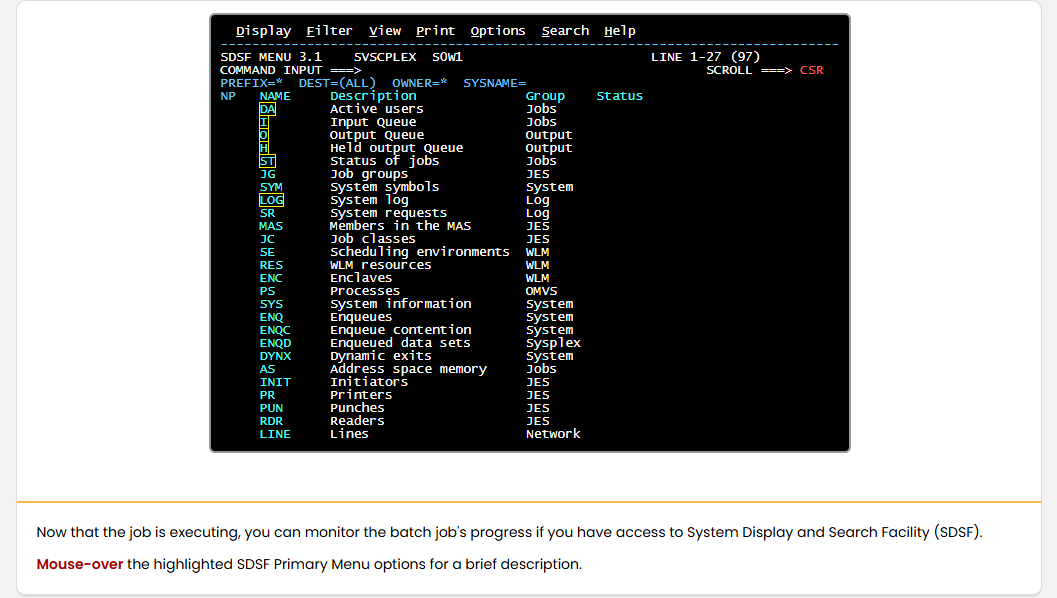
Task: Click the PR menu name
Action: pos(268,395)
